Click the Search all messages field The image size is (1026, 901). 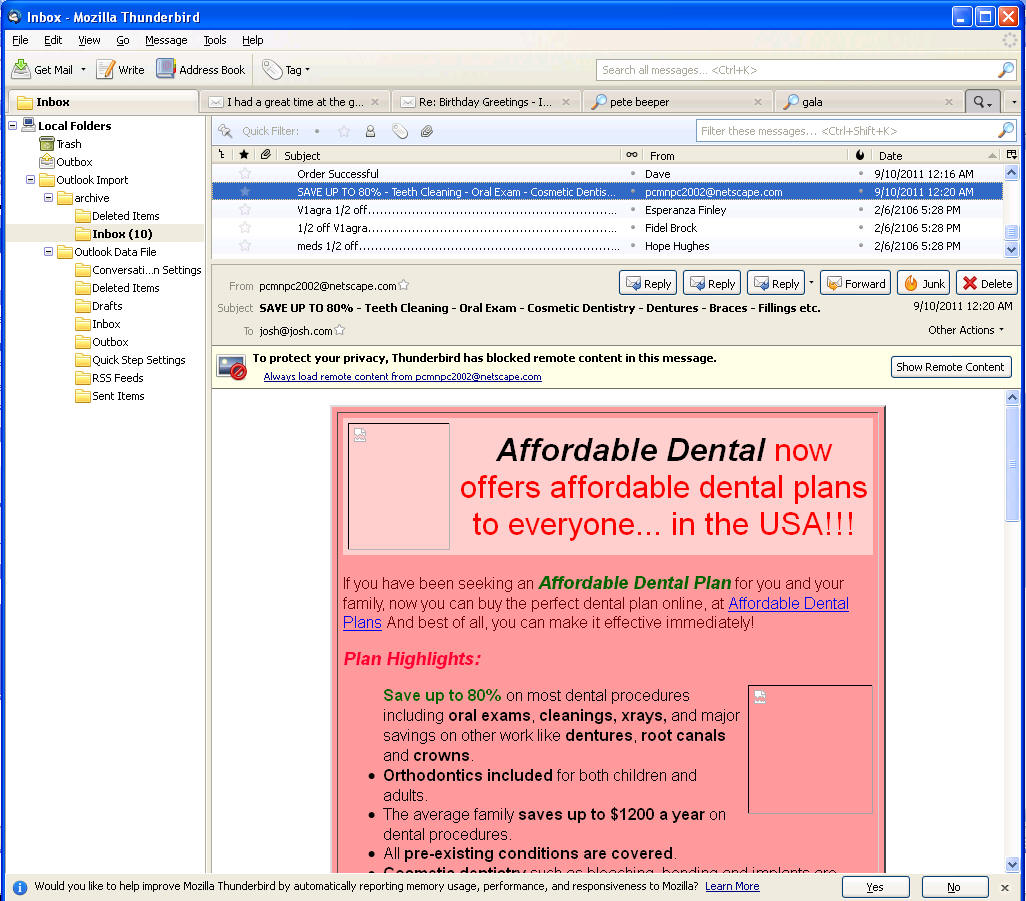tap(795, 70)
